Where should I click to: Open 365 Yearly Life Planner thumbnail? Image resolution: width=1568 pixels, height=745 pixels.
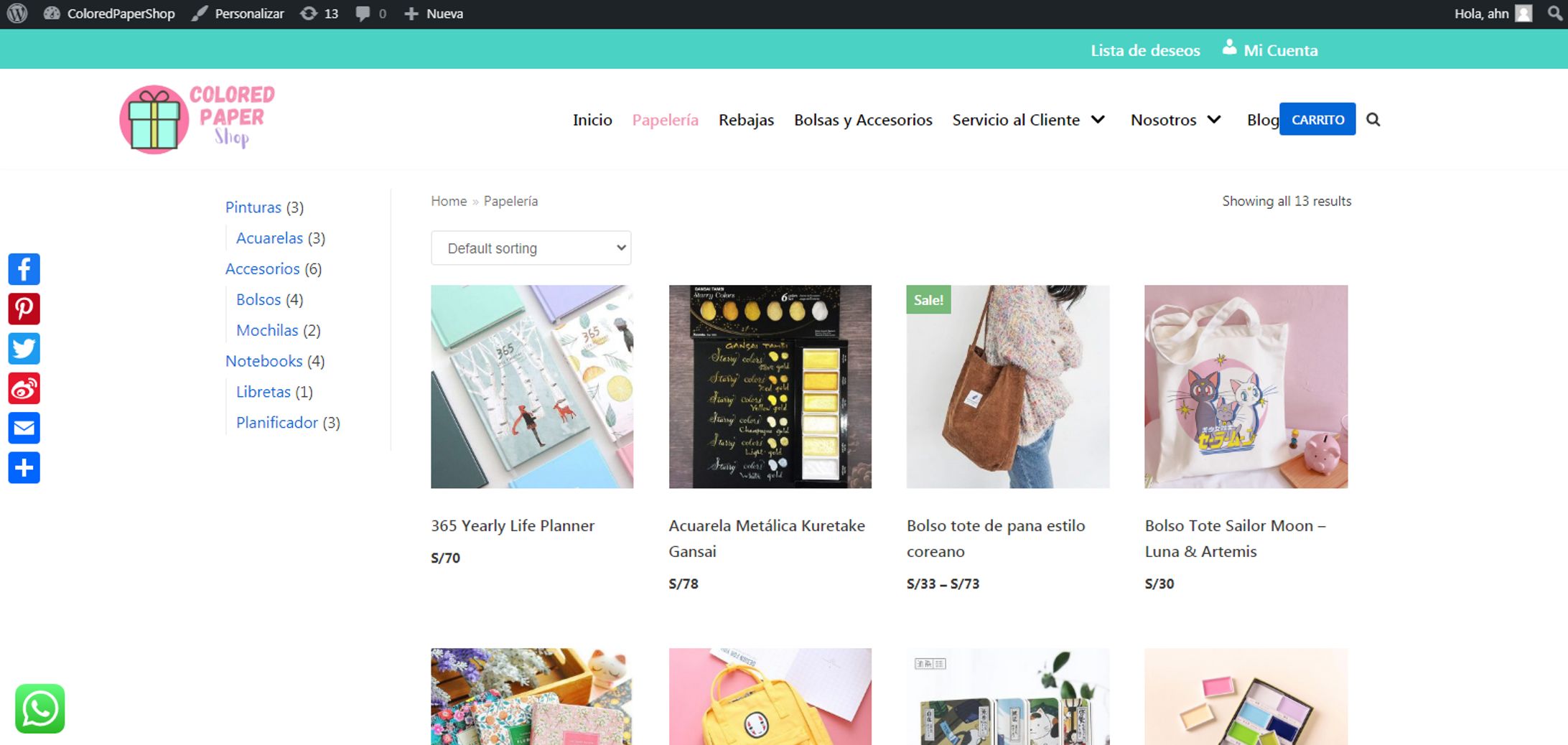532,387
